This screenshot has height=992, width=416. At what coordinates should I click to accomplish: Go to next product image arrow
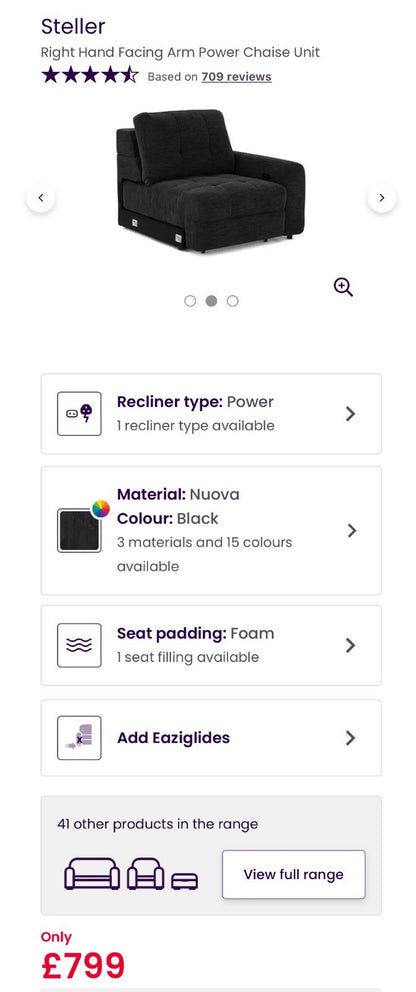(382, 198)
